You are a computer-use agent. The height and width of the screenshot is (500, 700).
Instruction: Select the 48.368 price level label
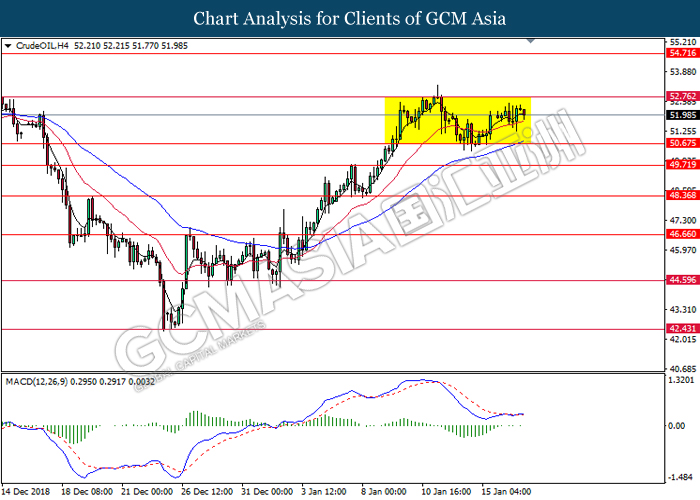(683, 196)
